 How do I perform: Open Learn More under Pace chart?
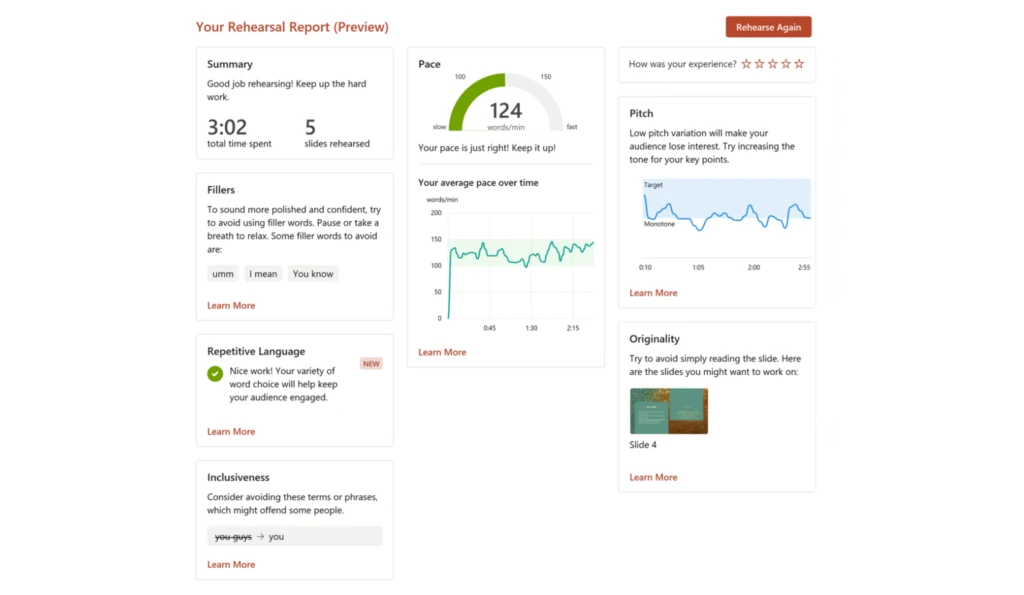click(442, 352)
